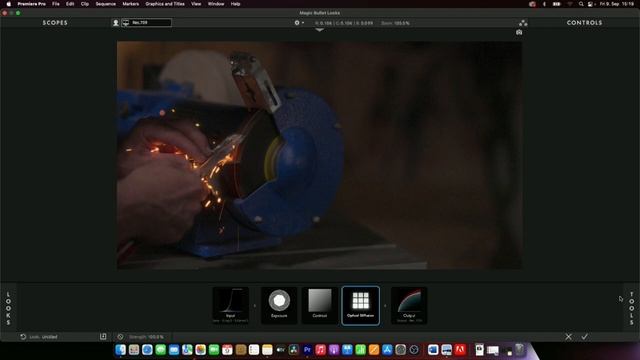Open Spotlight search in the menu bar
The height and width of the screenshot is (360, 640).
click(x=581, y=4)
